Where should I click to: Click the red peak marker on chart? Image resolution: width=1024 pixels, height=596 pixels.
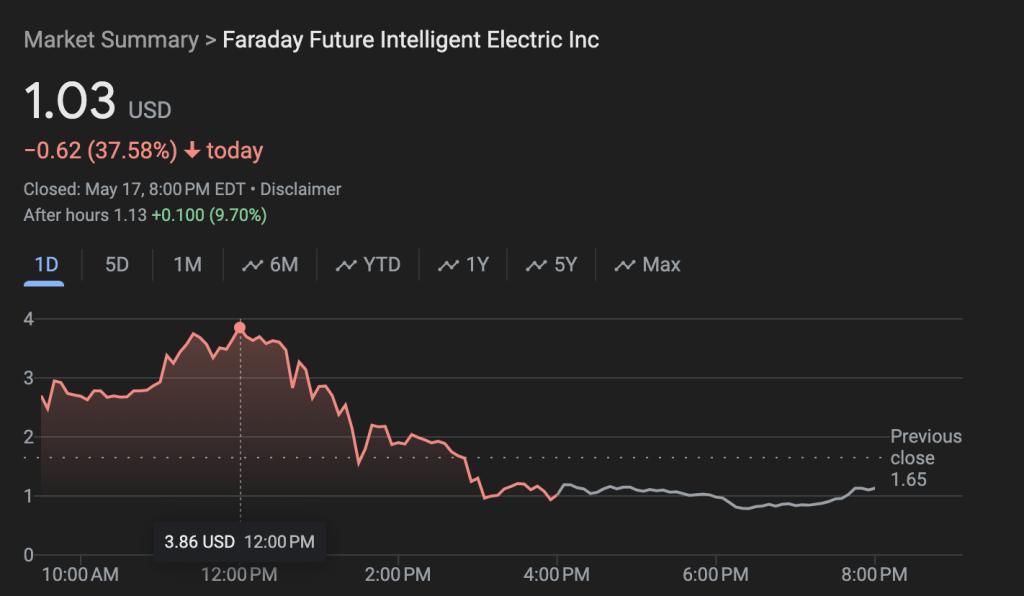[240, 328]
